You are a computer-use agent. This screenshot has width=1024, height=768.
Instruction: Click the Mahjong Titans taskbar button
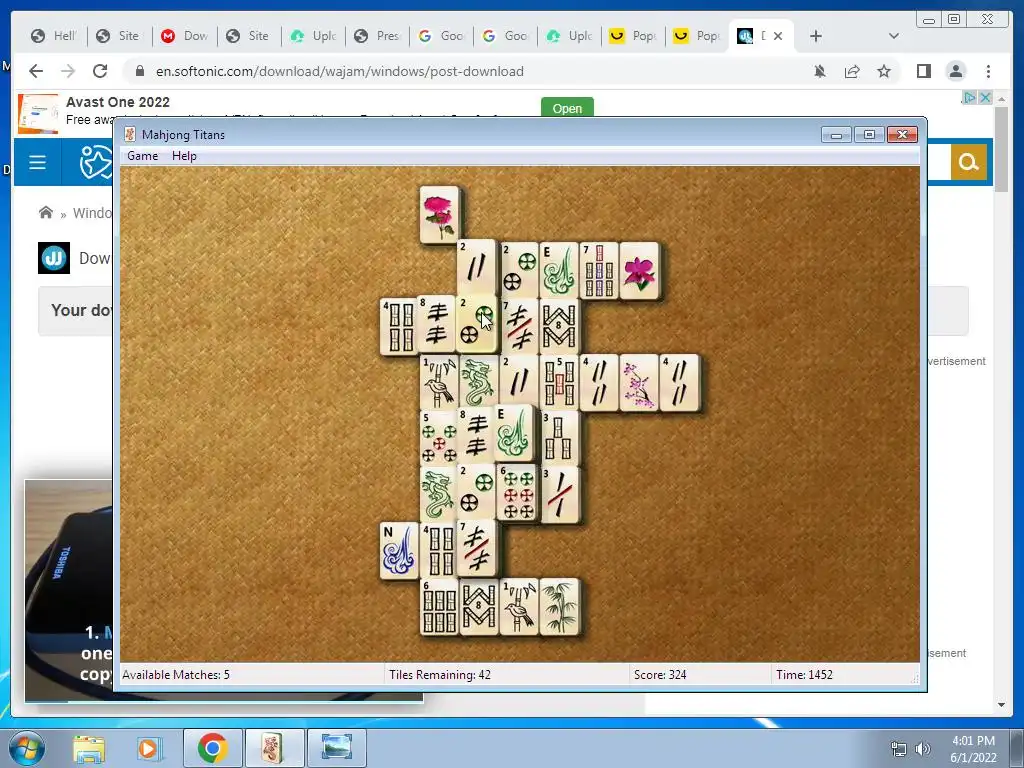coord(274,748)
